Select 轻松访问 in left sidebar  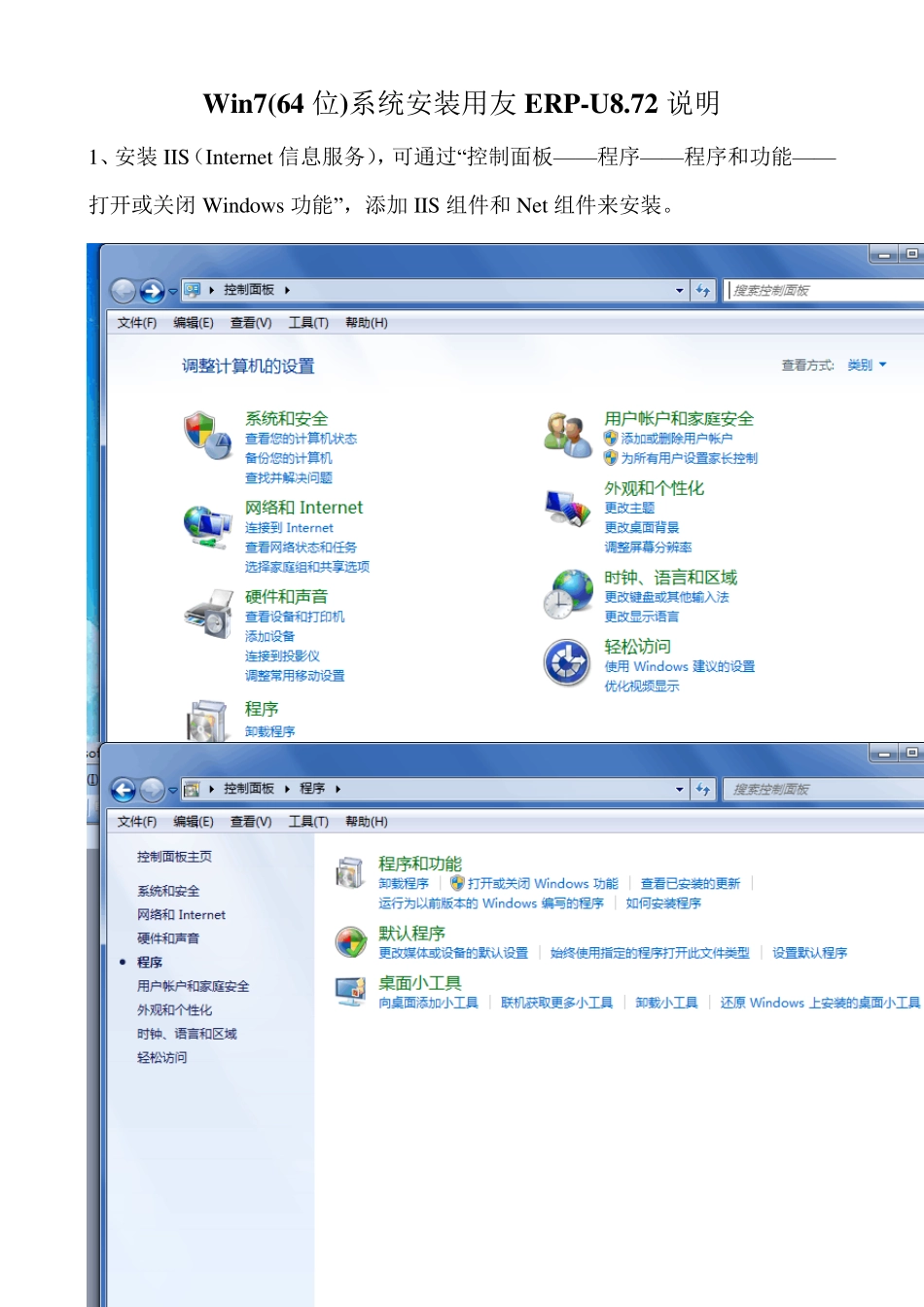161,1058
